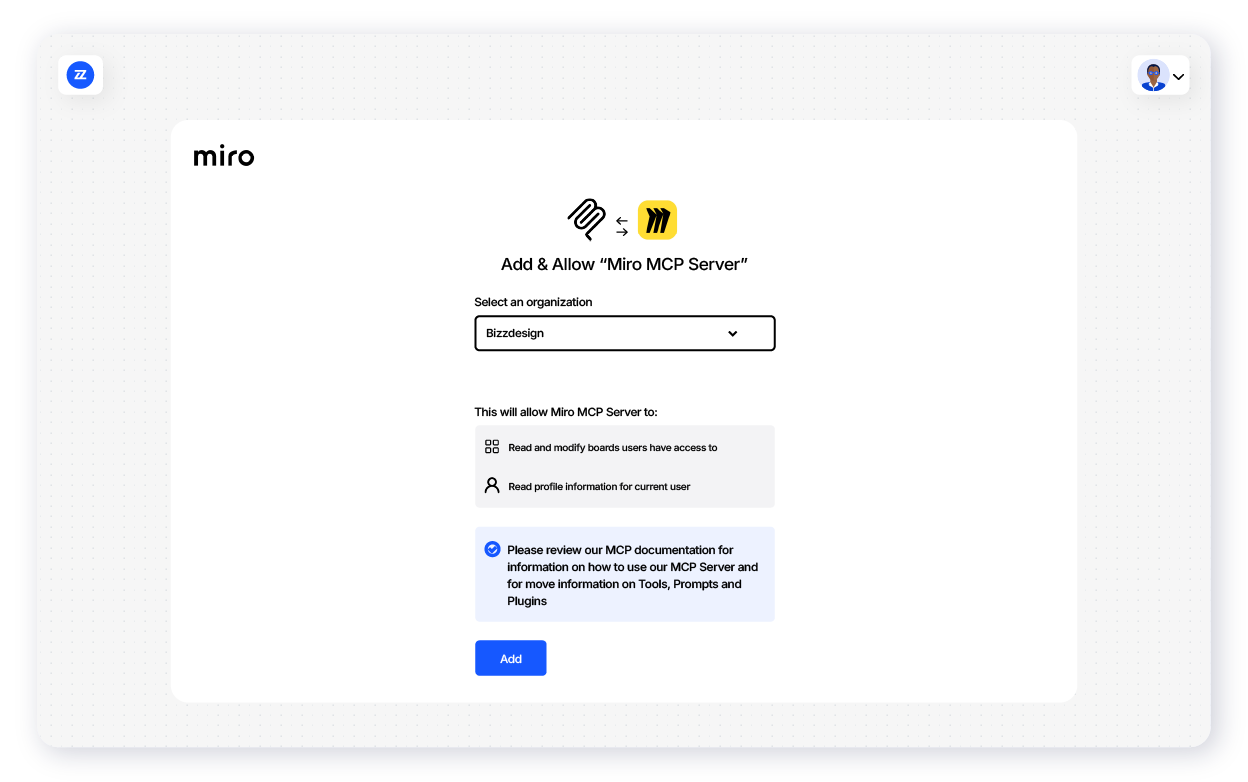The height and width of the screenshot is (782, 1248).
Task: Open the user avatar profile menu
Action: point(1153,75)
